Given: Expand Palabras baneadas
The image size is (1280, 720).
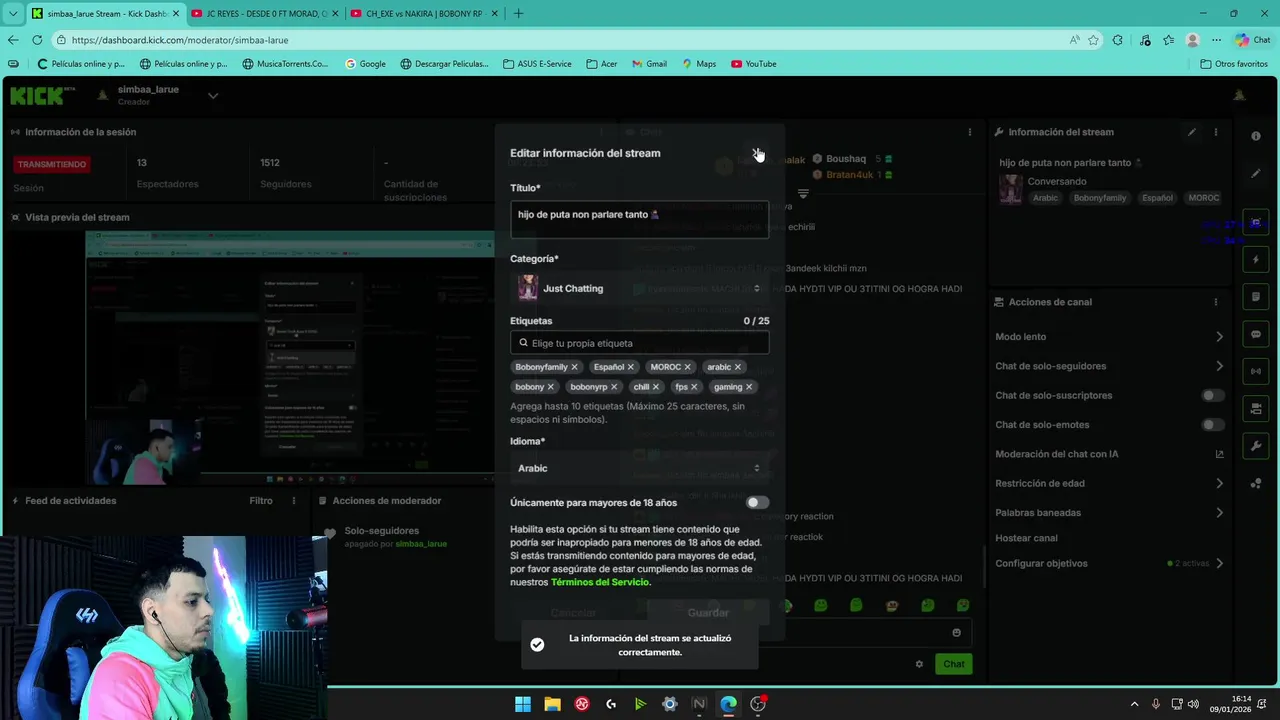Looking at the screenshot, I should pyautogui.click(x=1219, y=513).
